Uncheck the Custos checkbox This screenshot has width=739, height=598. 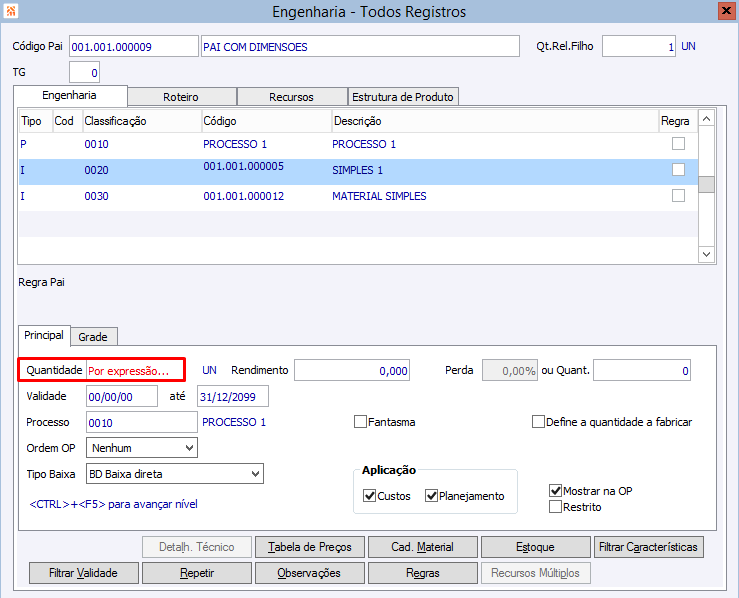pos(370,496)
